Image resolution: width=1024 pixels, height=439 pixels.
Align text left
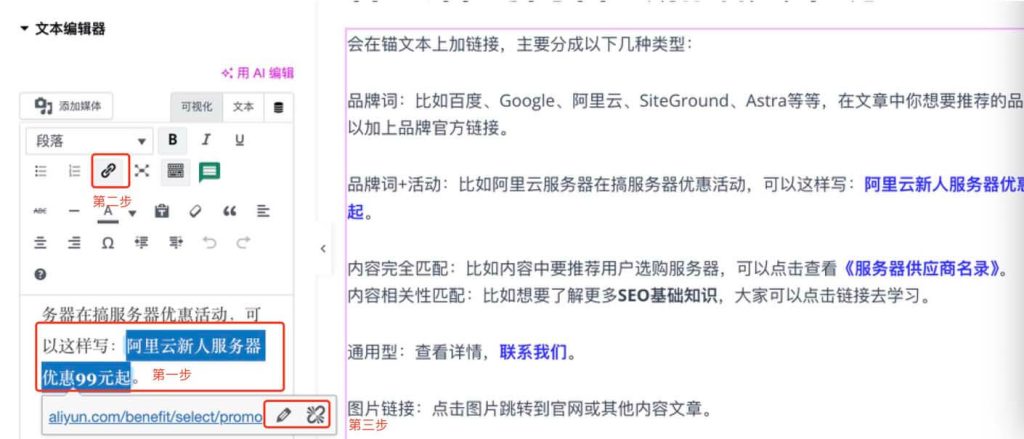pyautogui.click(x=263, y=211)
